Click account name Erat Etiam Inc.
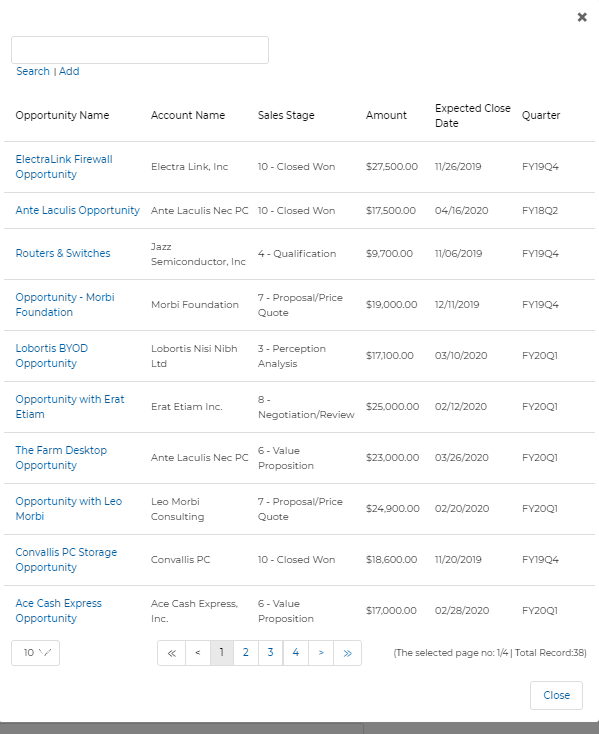Image resolution: width=599 pixels, height=734 pixels. tap(187, 407)
